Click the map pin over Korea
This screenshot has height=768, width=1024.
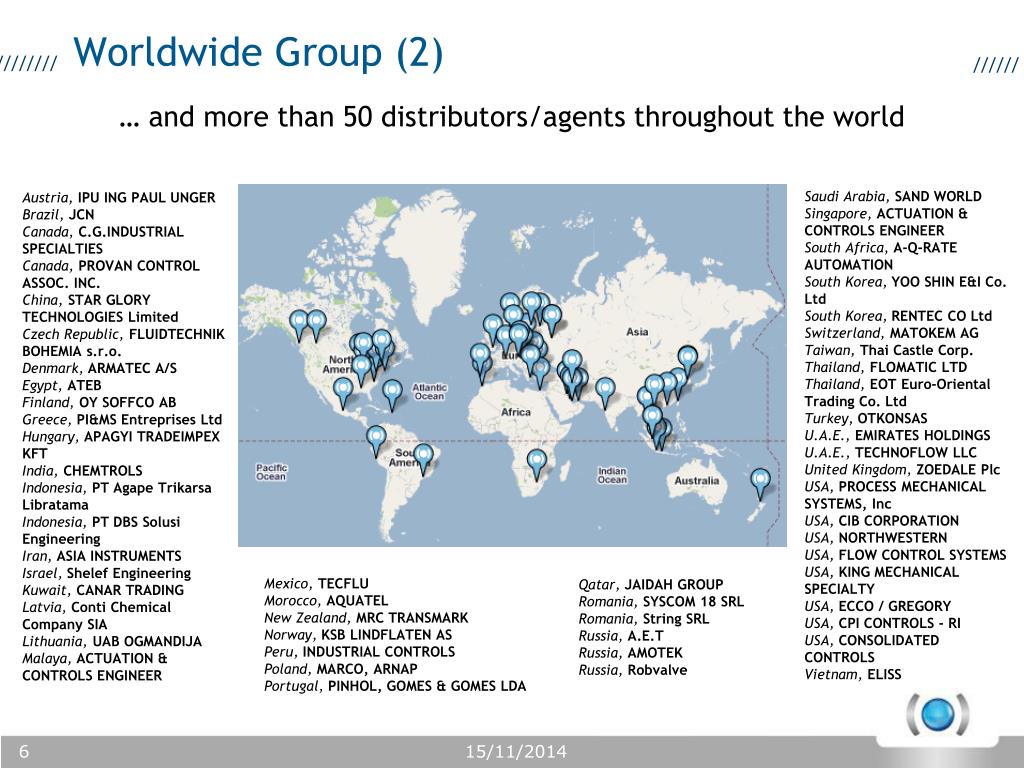click(688, 362)
